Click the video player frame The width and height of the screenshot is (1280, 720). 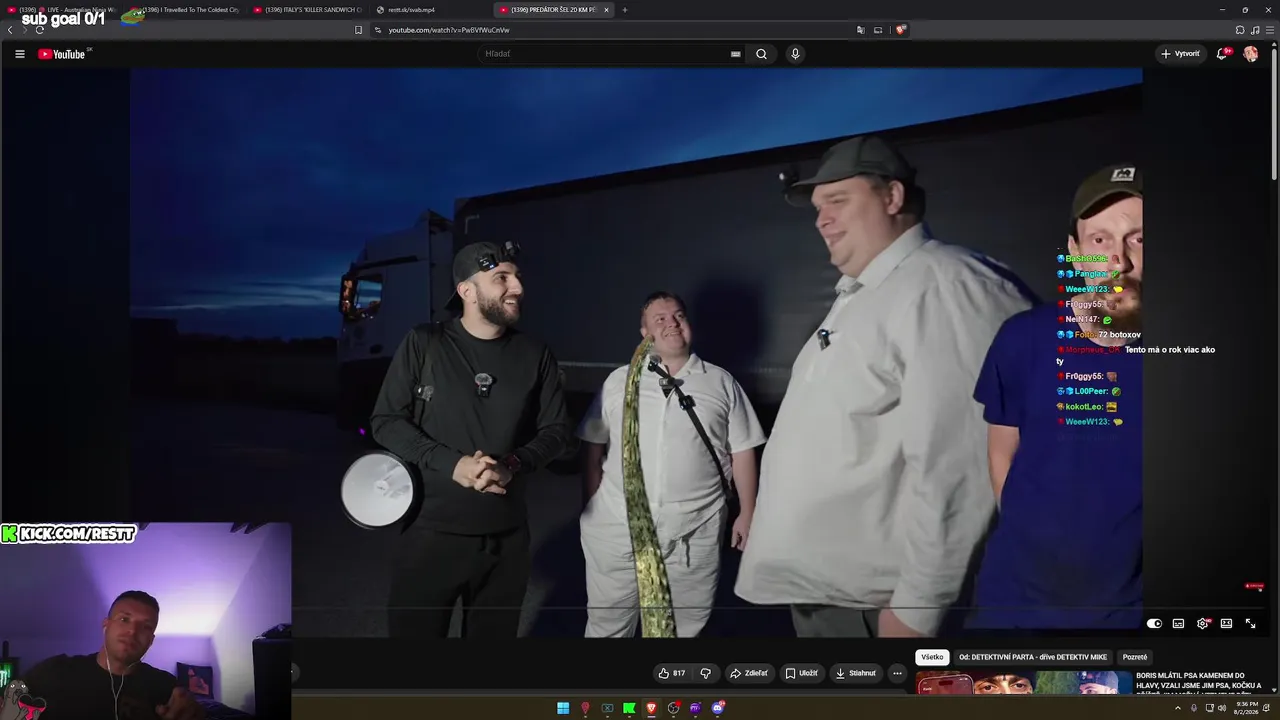tap(636, 352)
